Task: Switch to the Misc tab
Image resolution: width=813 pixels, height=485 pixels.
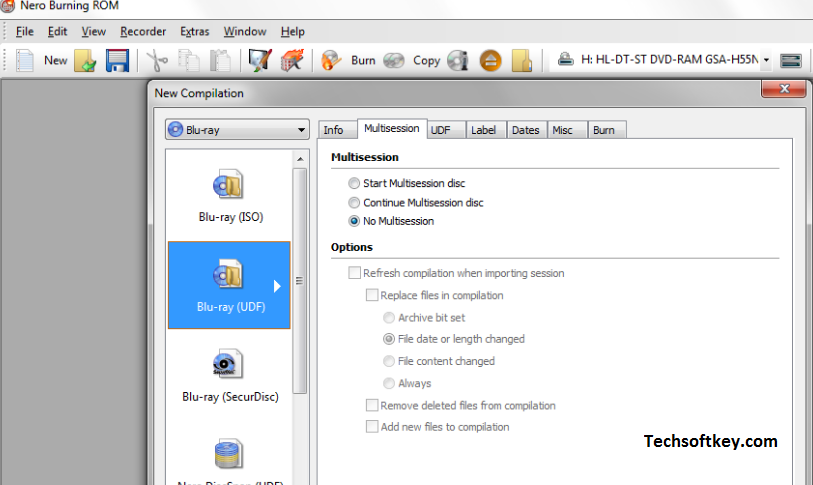Action: 567,130
